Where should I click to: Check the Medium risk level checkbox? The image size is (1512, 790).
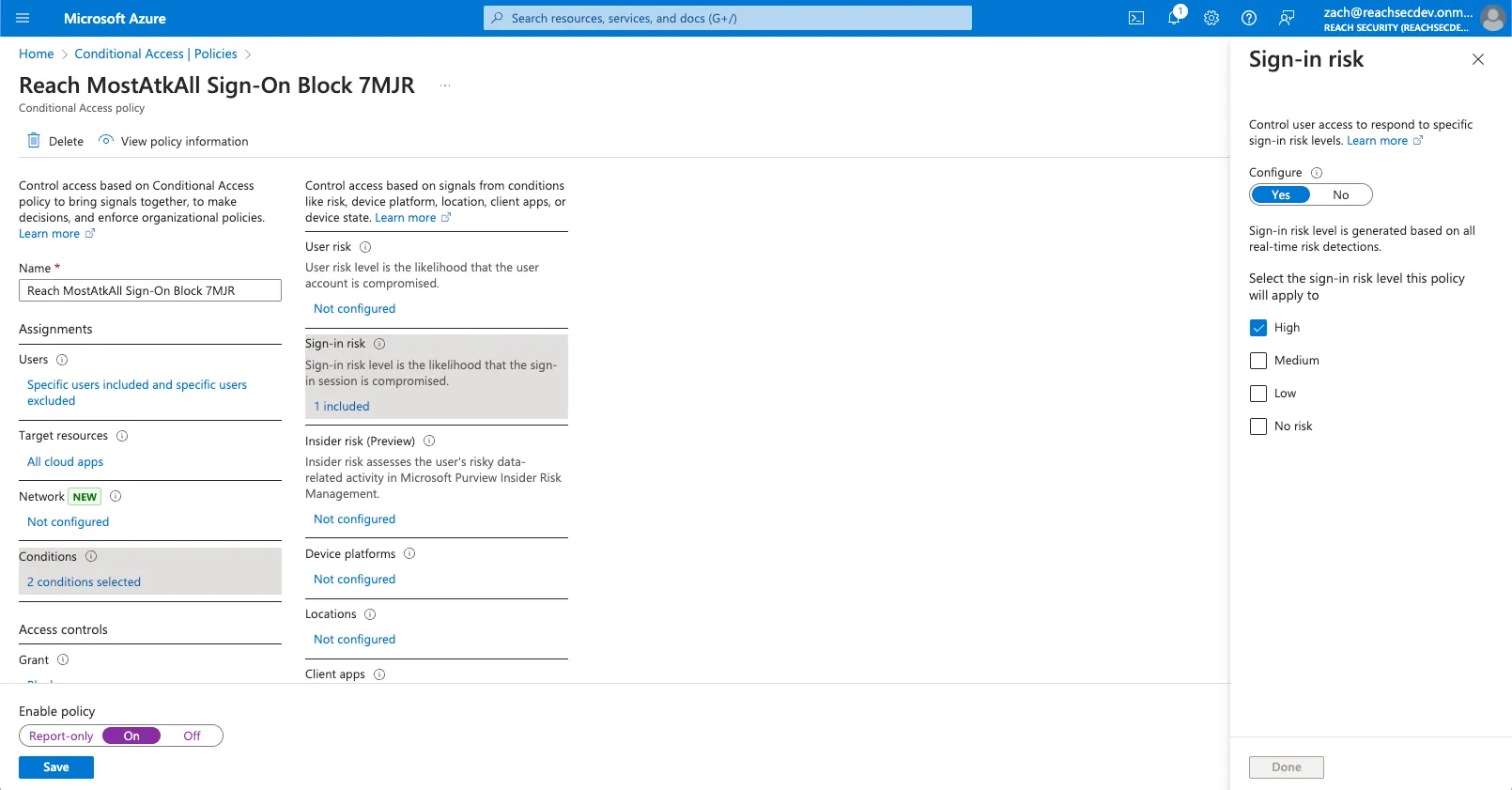pyautogui.click(x=1258, y=361)
